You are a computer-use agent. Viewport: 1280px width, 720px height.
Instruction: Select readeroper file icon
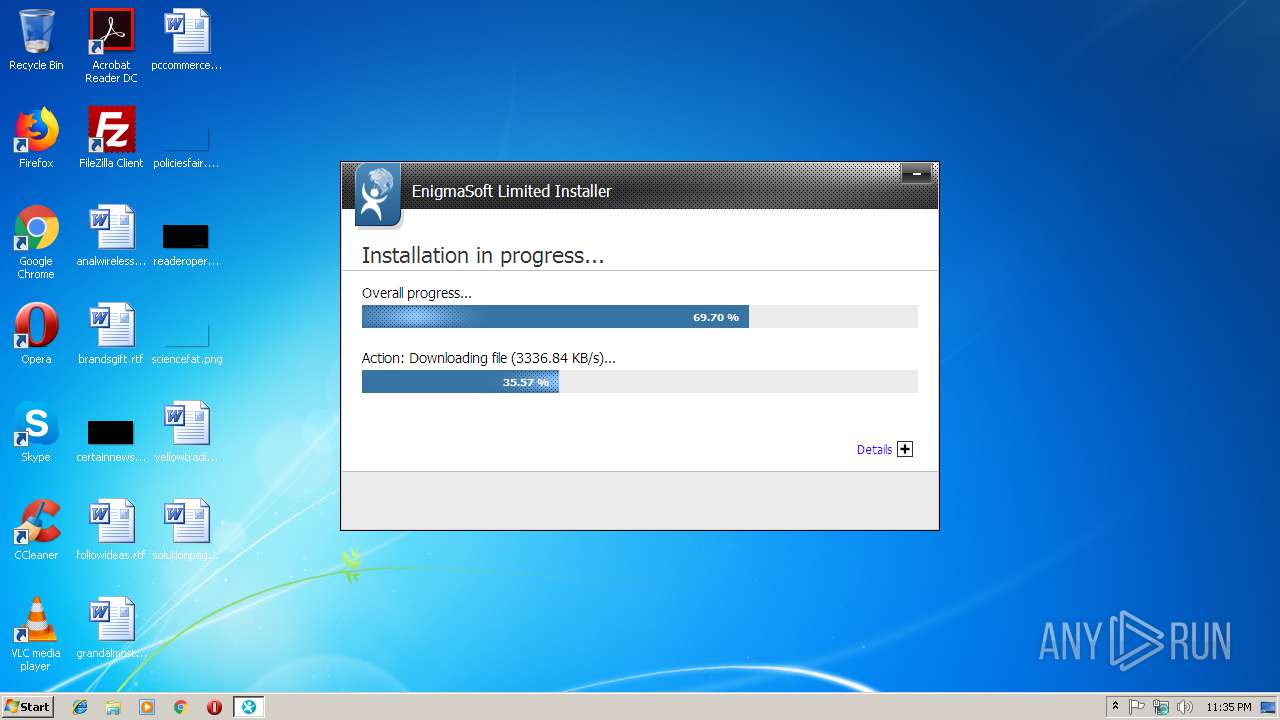(x=187, y=245)
